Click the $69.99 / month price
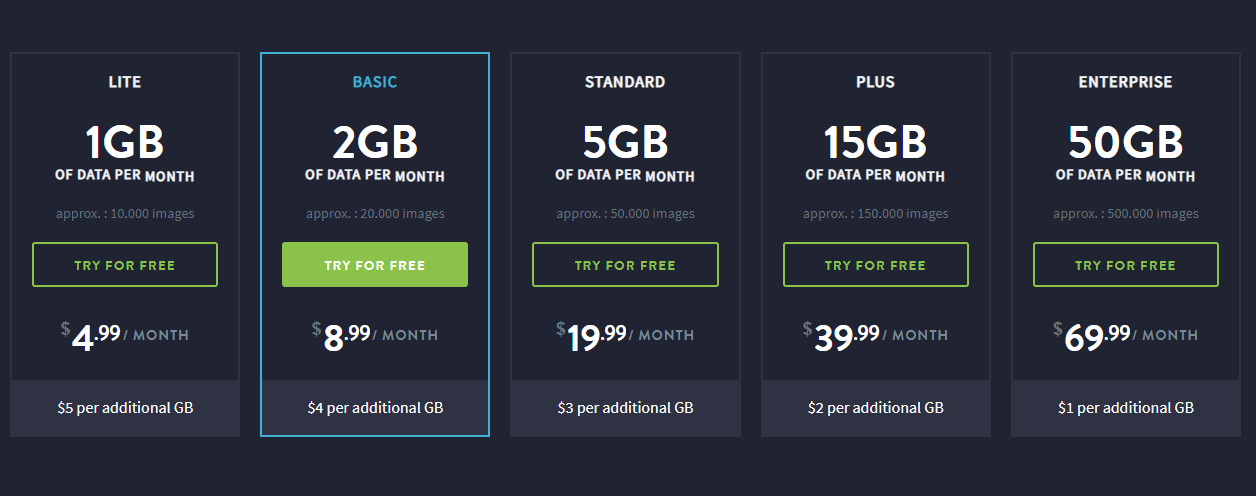Image resolution: width=1256 pixels, height=496 pixels. [1126, 336]
